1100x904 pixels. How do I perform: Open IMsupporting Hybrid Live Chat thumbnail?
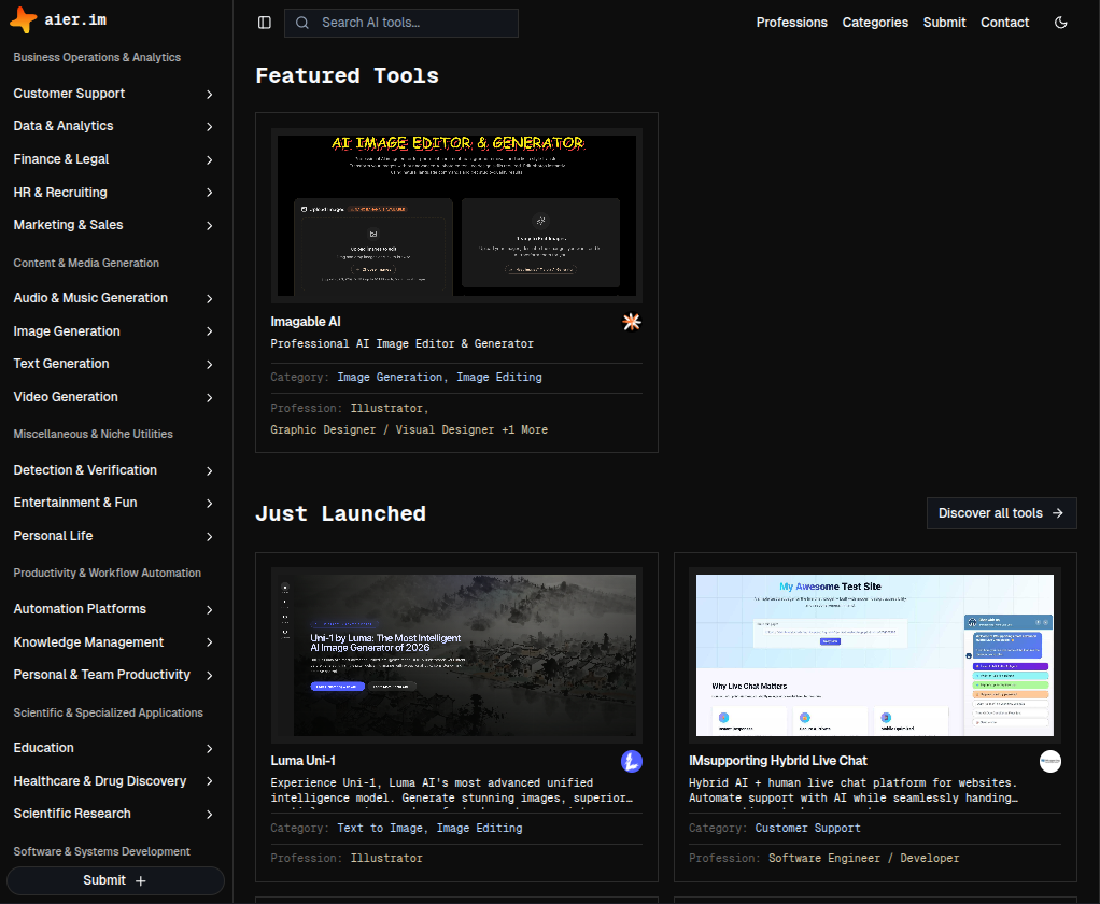[x=875, y=655]
